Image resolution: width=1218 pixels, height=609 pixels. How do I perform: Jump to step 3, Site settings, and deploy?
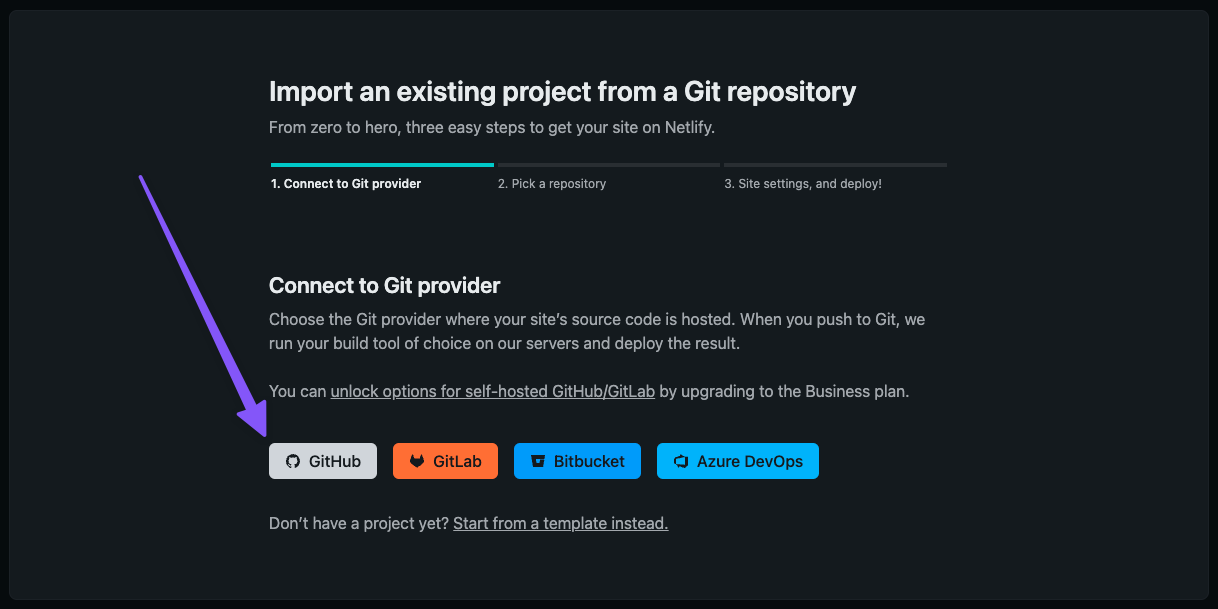[x=803, y=184]
